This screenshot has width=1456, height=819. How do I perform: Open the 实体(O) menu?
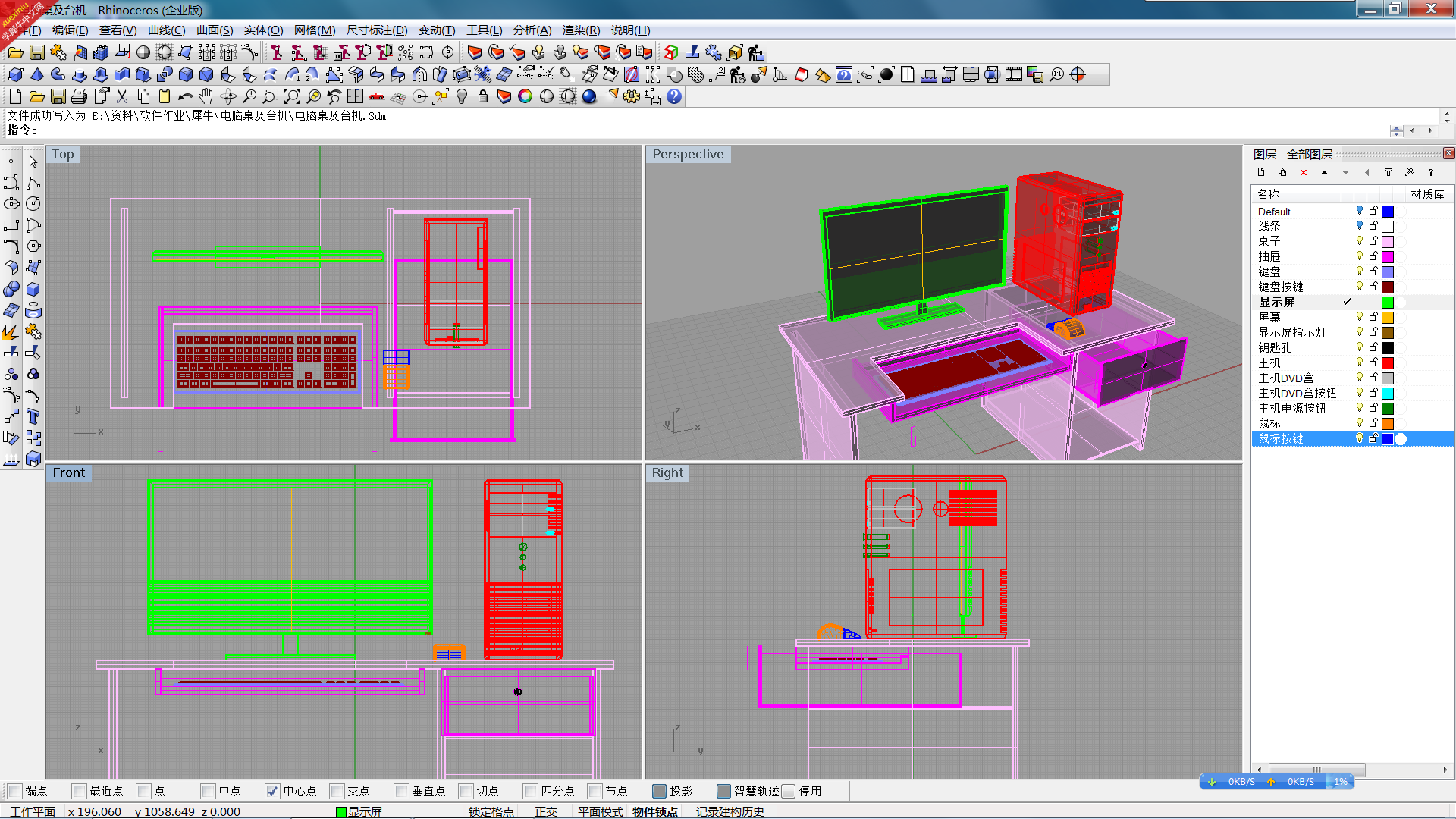tap(263, 30)
